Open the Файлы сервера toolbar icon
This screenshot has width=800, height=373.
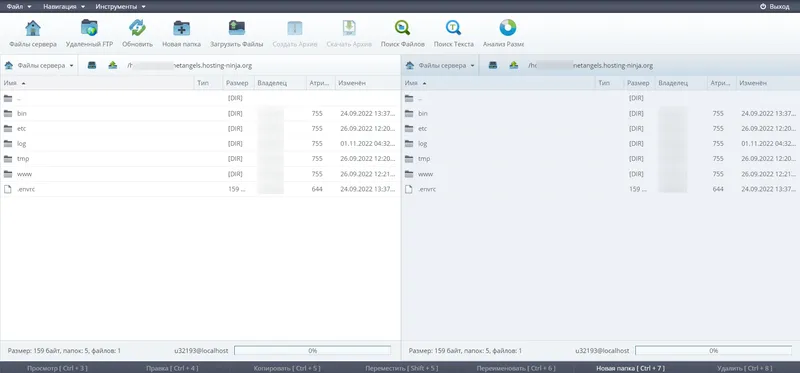coord(33,28)
